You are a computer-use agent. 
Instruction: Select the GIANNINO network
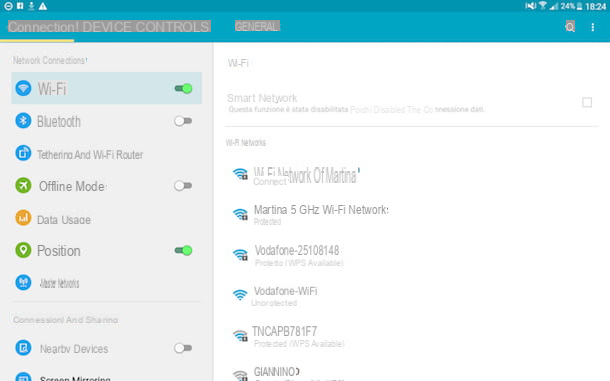tap(412, 373)
